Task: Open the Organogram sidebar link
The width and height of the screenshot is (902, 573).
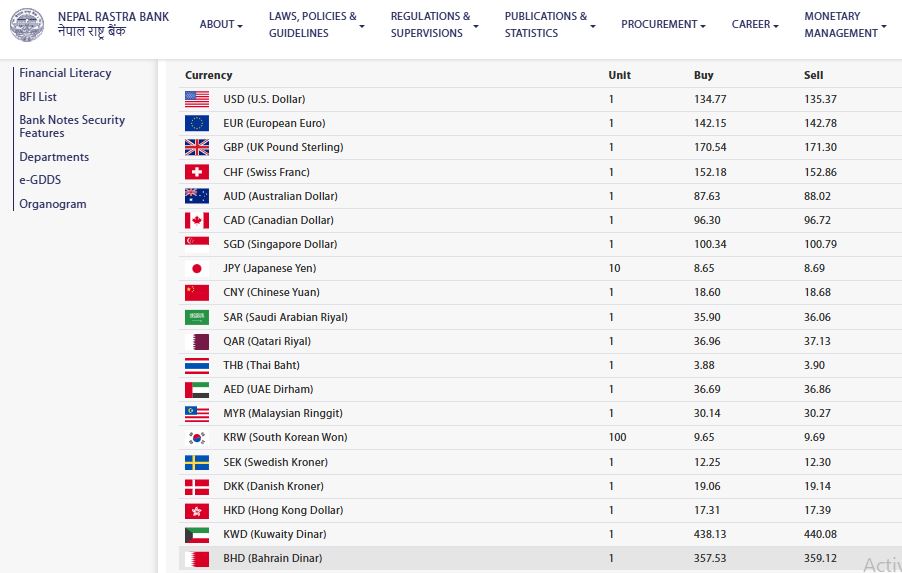Action: pyautogui.click(x=53, y=204)
